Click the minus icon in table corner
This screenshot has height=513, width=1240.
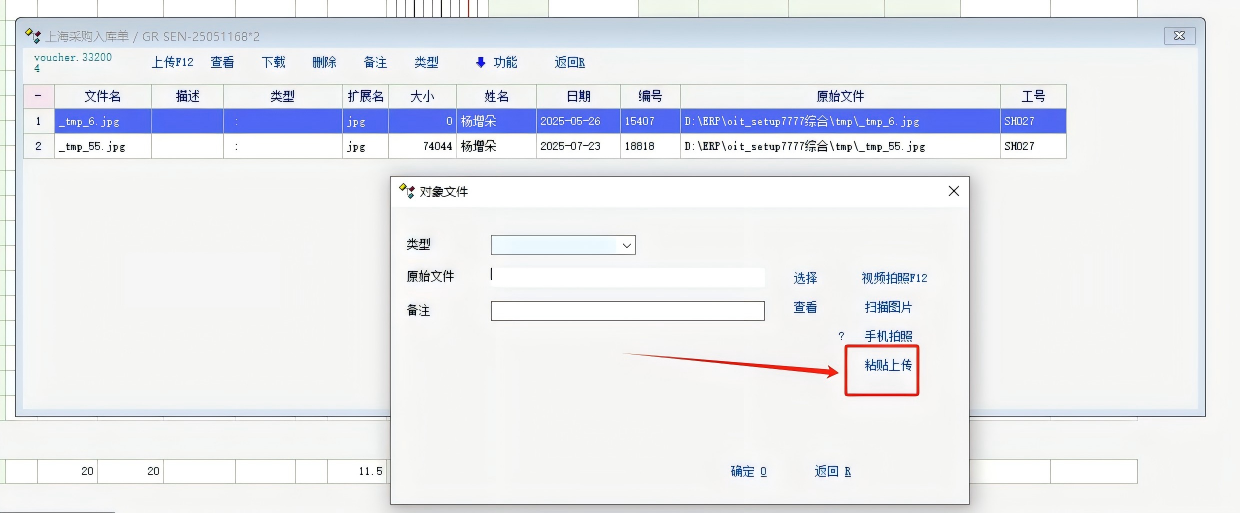[38, 96]
